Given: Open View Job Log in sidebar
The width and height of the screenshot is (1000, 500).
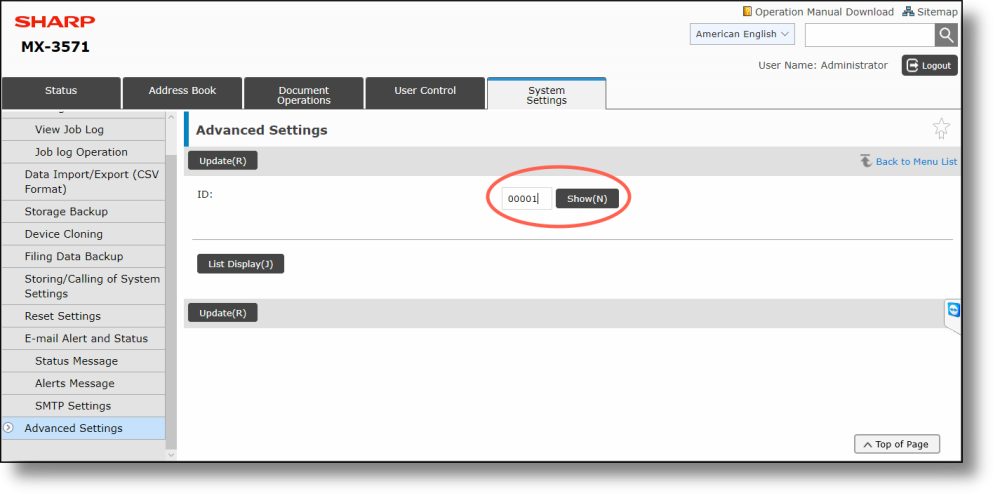Looking at the screenshot, I should [83, 129].
